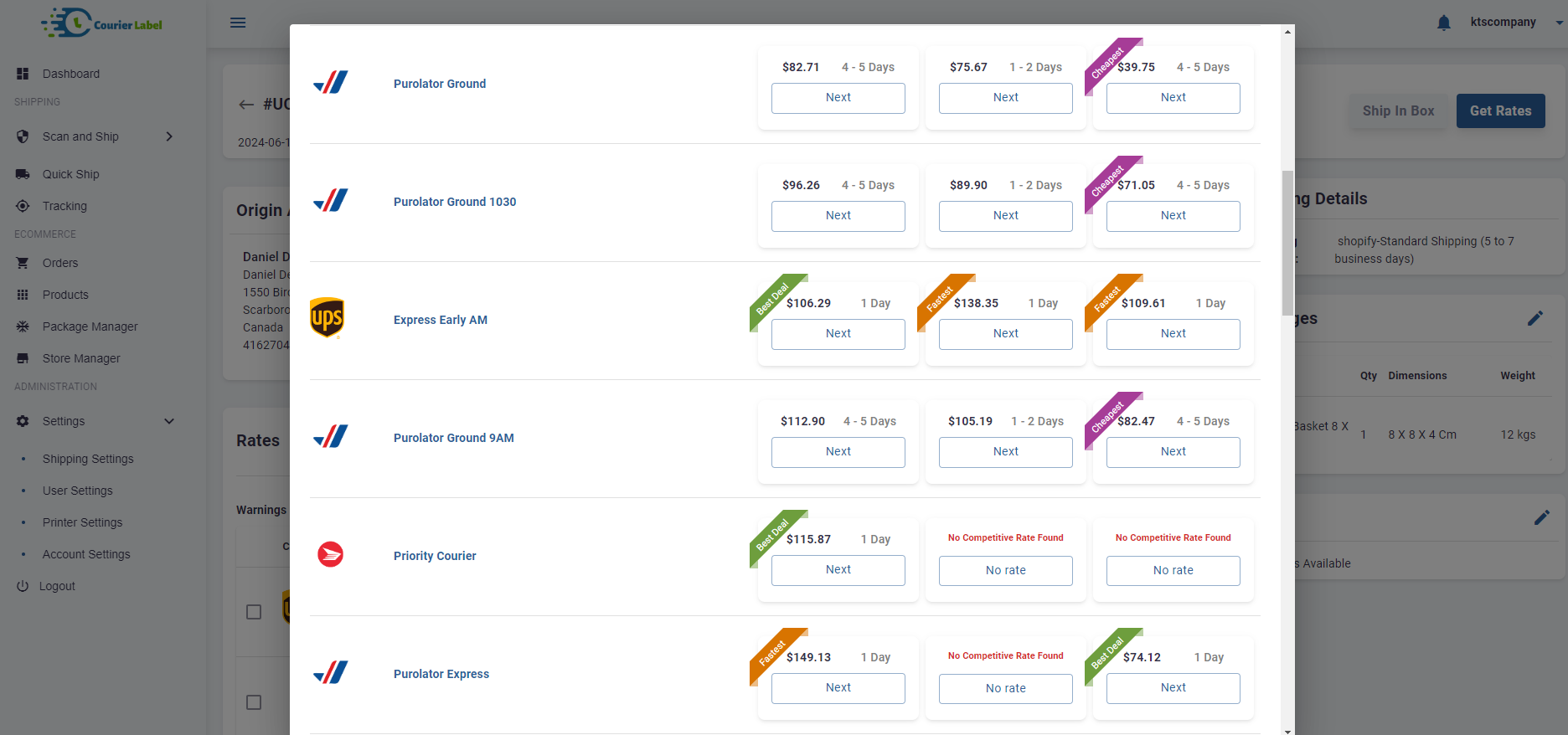Click the UPS logo for Express Early AM

327,318
